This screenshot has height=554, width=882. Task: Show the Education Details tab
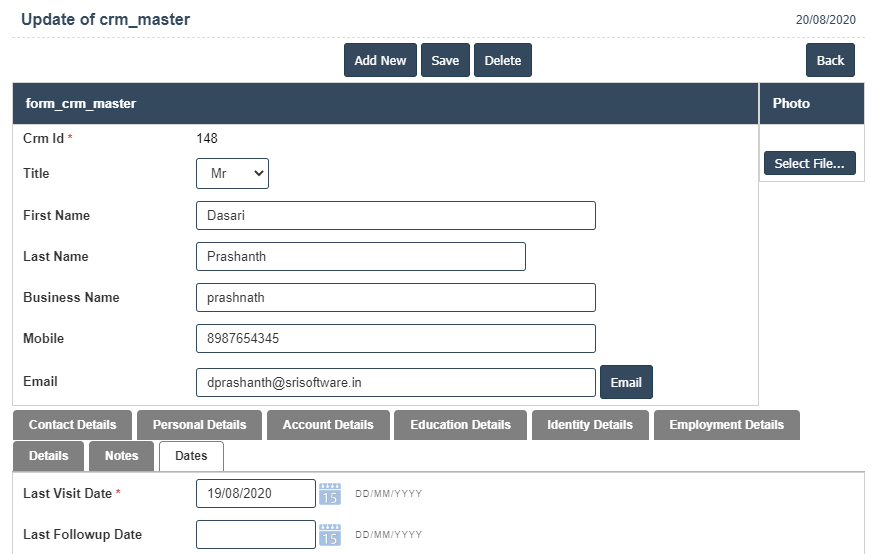460,425
